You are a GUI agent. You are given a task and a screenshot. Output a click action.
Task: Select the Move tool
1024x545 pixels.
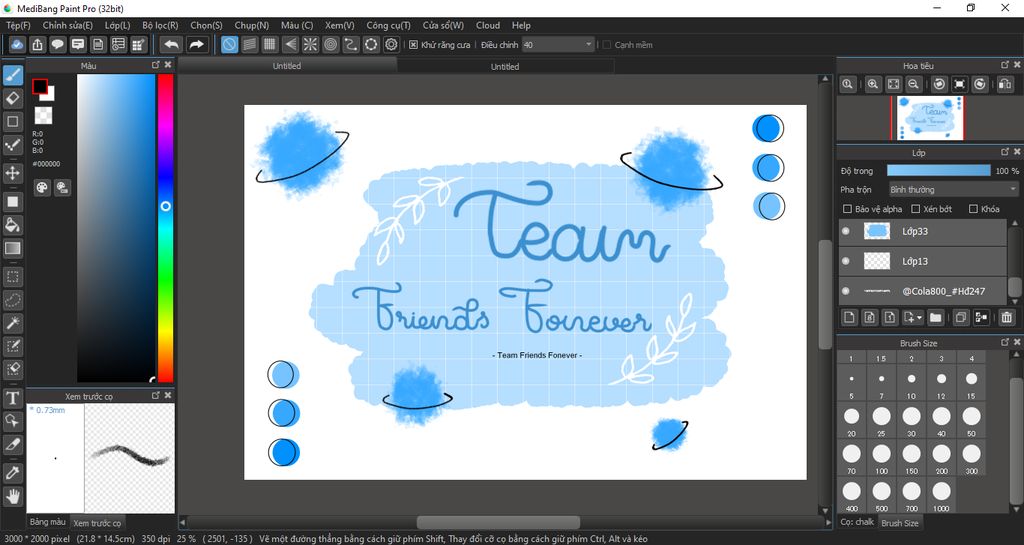tap(12, 173)
